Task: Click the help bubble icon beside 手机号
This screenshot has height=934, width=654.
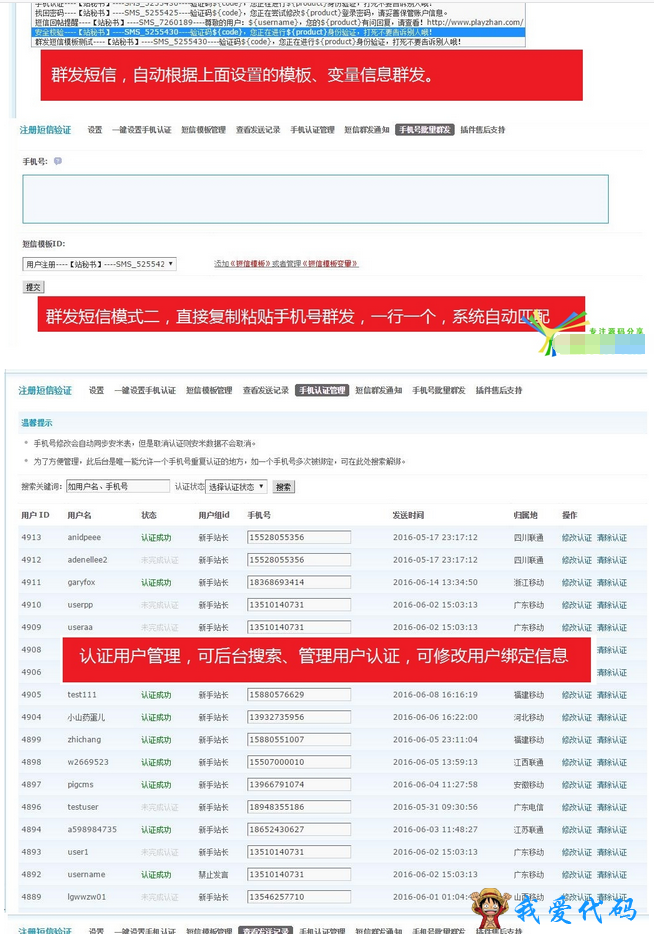Action: point(58,161)
